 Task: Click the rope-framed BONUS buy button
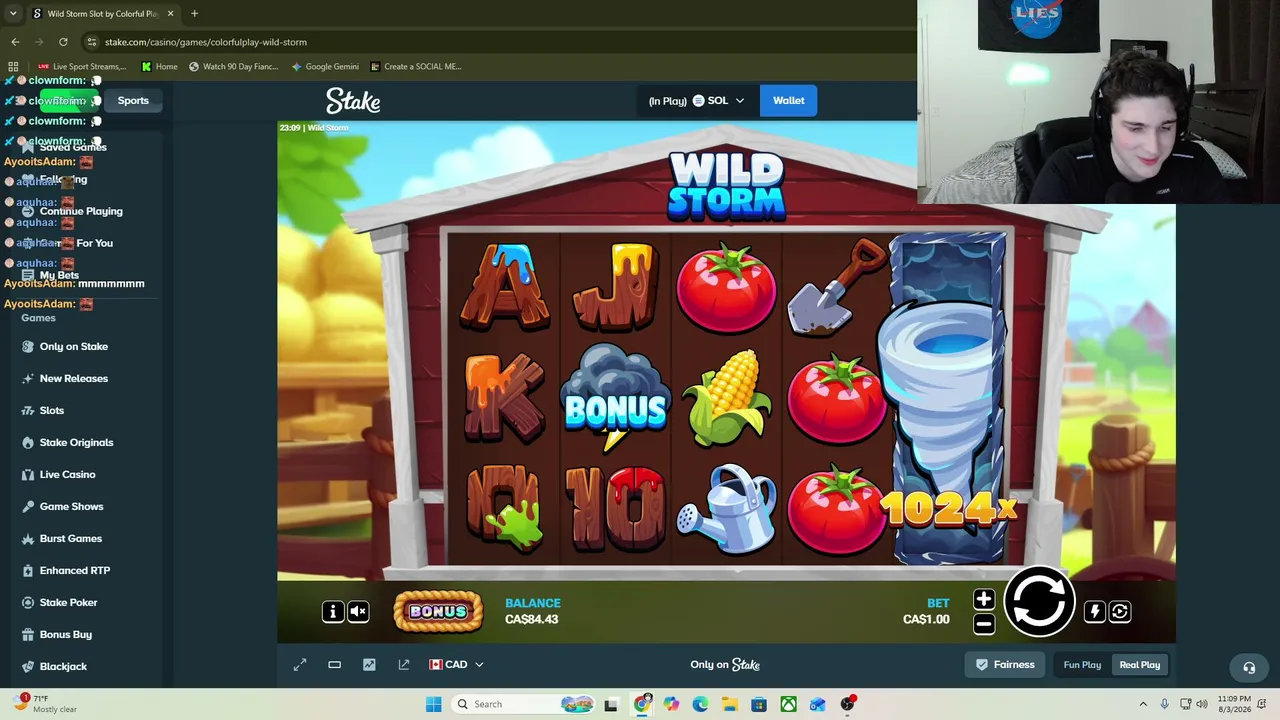pyautogui.click(x=438, y=611)
